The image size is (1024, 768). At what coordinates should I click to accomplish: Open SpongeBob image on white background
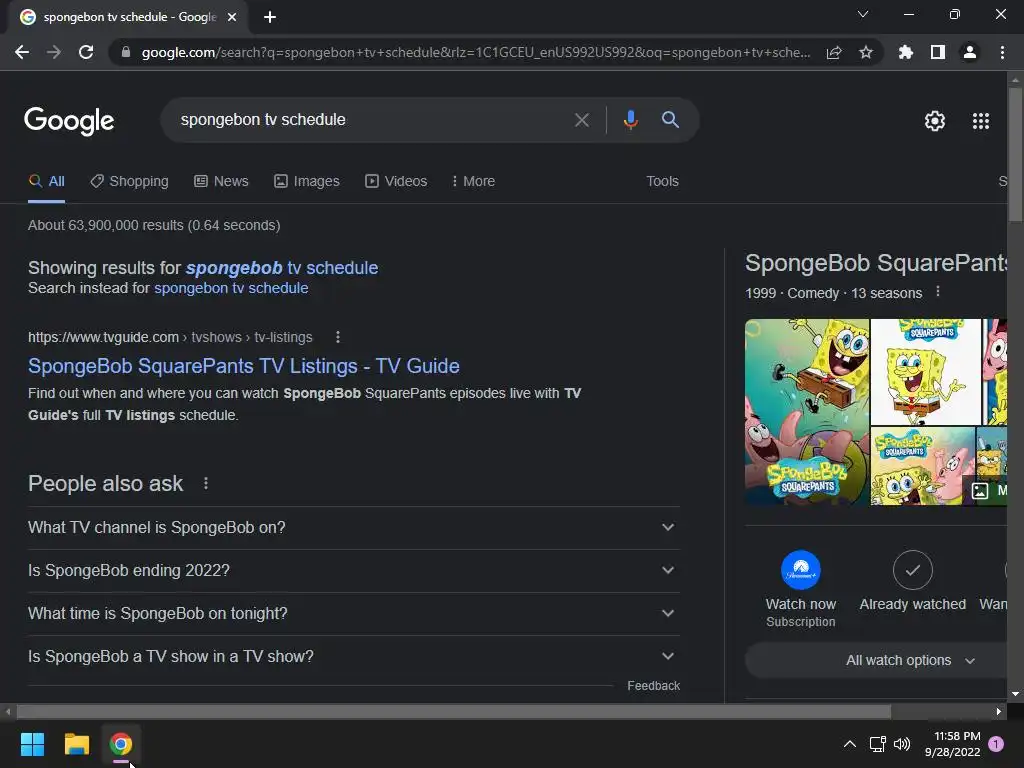tap(925, 372)
